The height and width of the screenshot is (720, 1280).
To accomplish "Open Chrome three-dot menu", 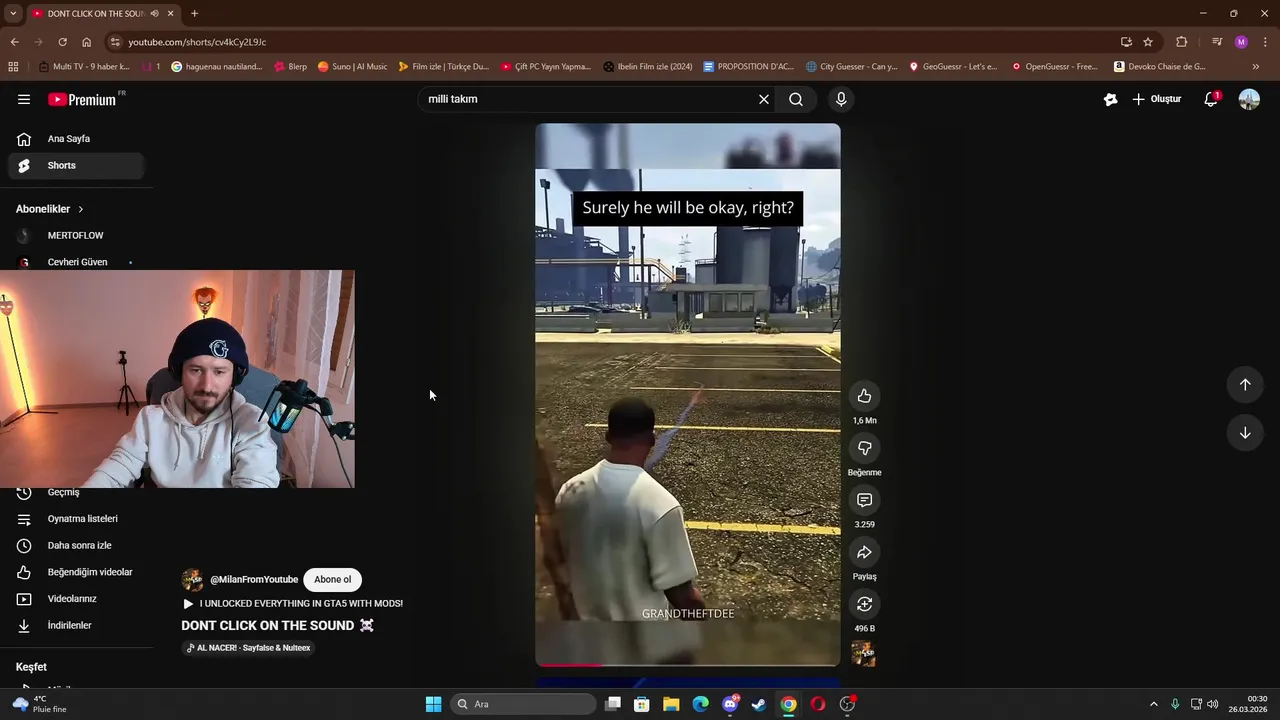I will pyautogui.click(x=1265, y=42).
